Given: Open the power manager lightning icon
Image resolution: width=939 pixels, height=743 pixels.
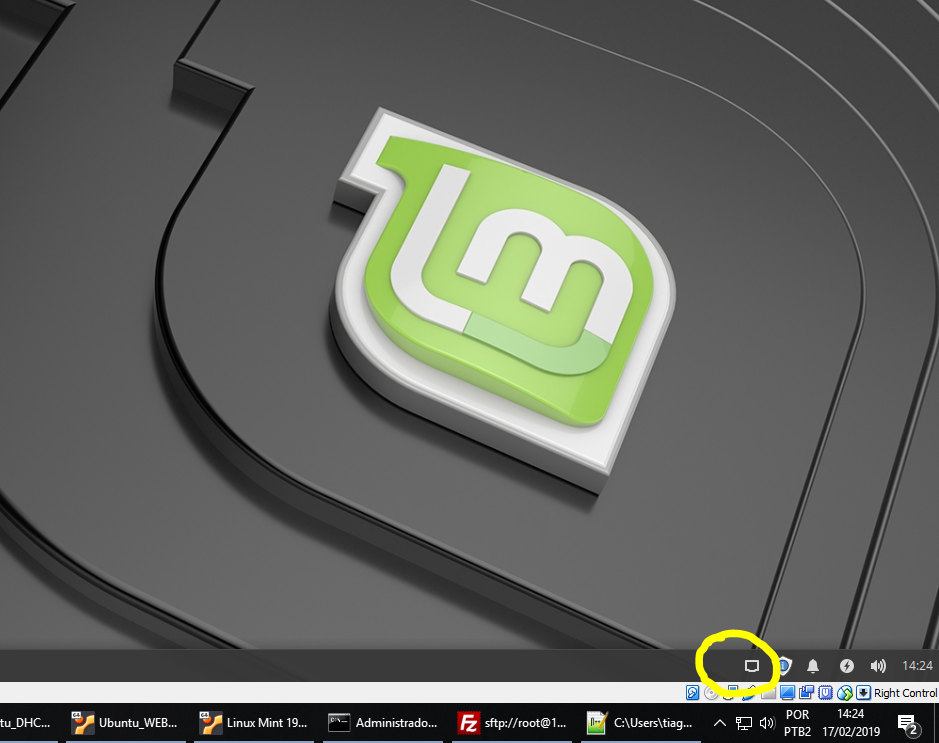Looking at the screenshot, I should (x=846, y=666).
